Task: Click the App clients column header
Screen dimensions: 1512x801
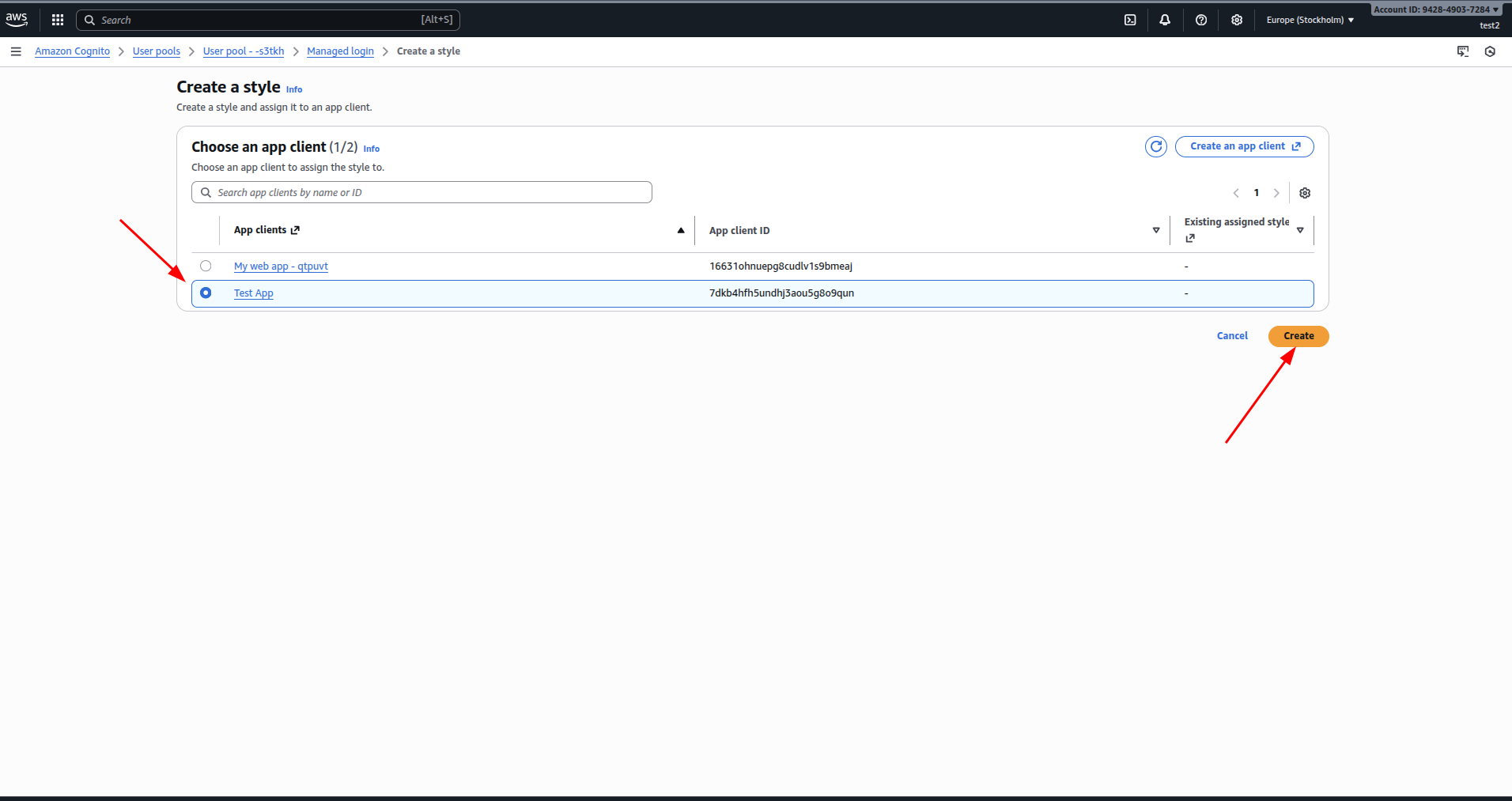Action: point(260,230)
